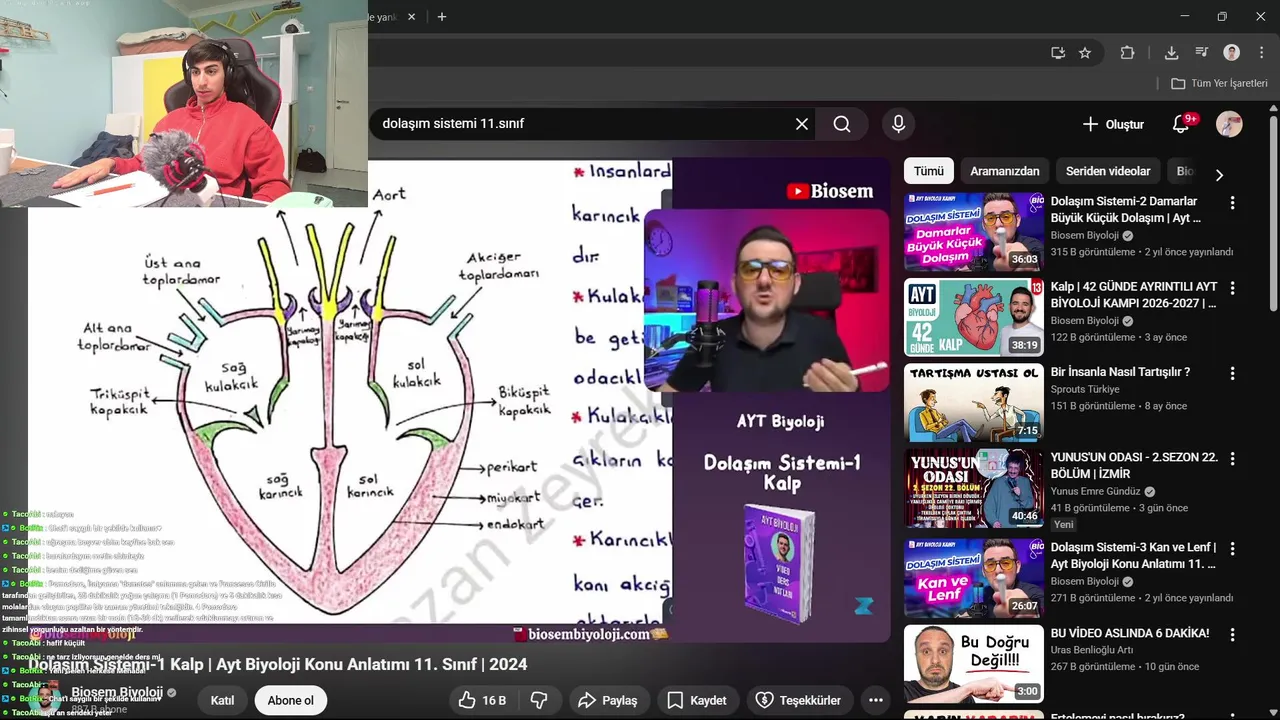Click Sprouts Türkiye channel name

click(x=1085, y=389)
